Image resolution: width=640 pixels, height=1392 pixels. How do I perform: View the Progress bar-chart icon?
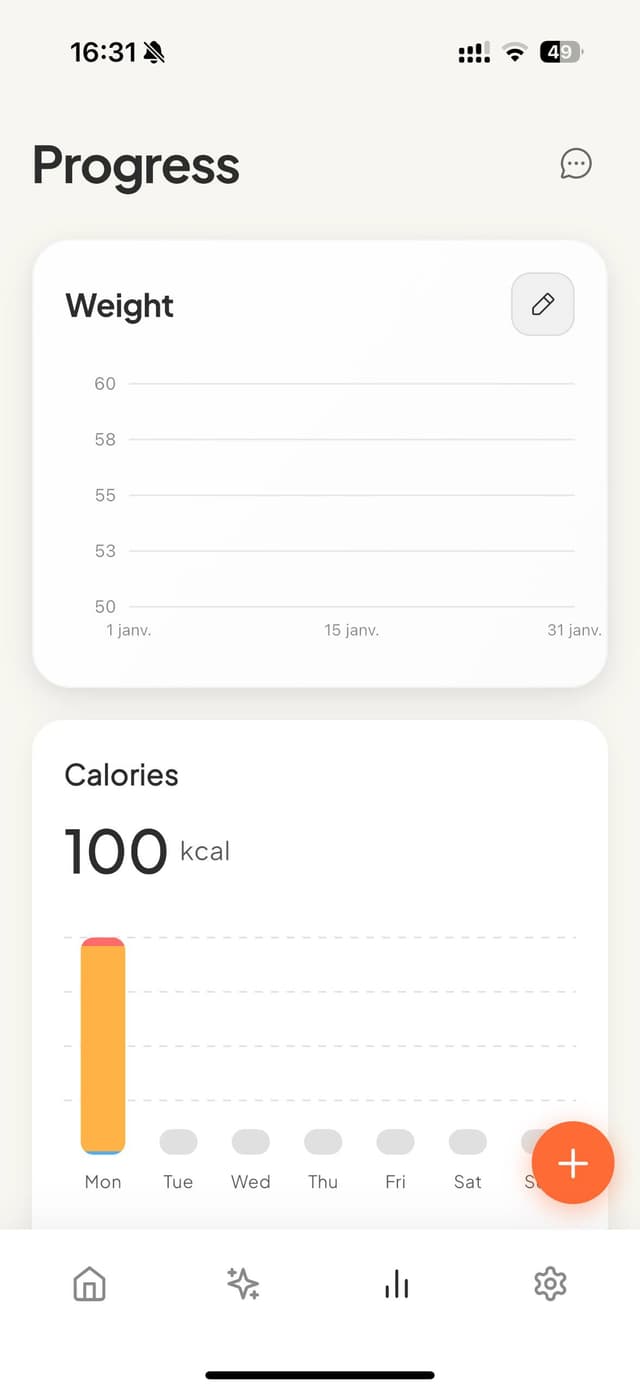[x=396, y=1284]
